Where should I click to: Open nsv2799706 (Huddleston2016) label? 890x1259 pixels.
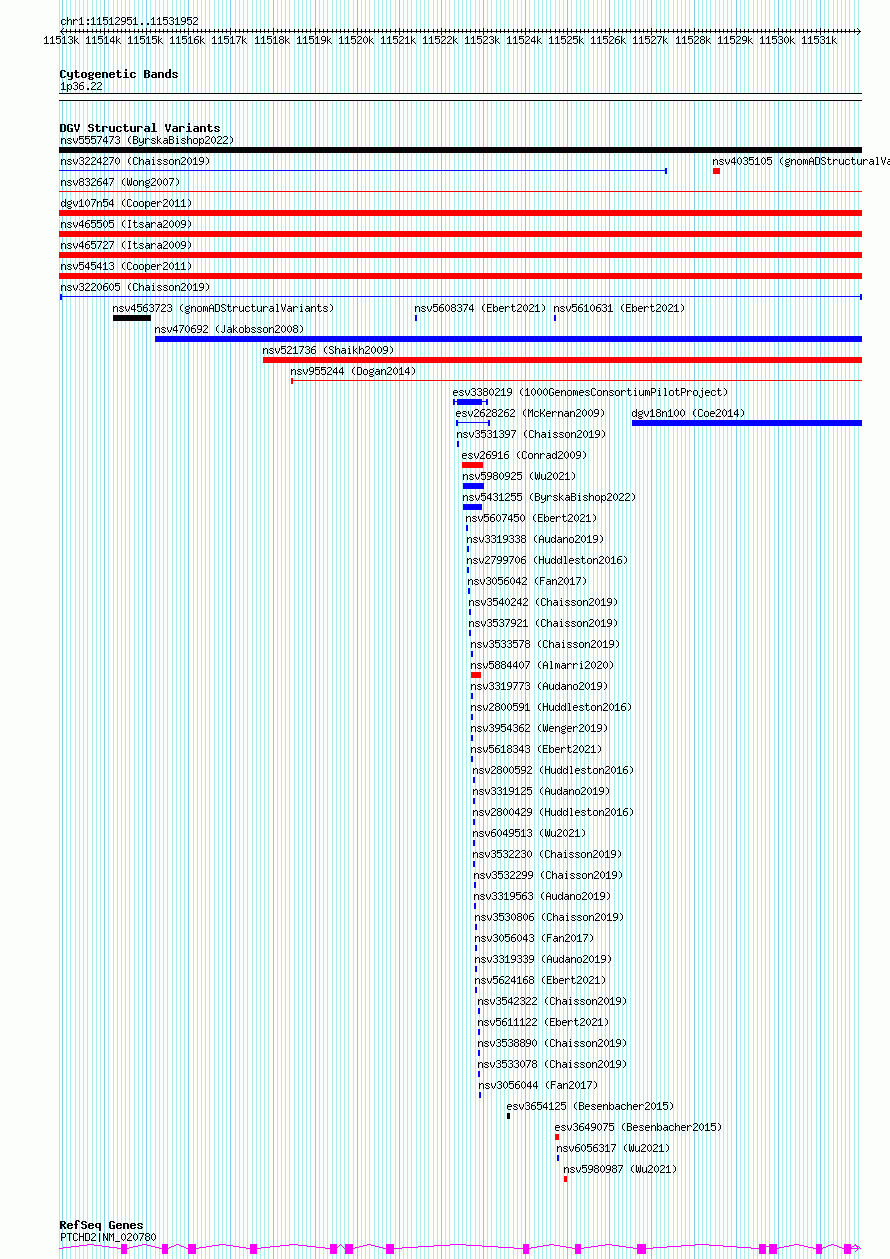click(x=547, y=560)
